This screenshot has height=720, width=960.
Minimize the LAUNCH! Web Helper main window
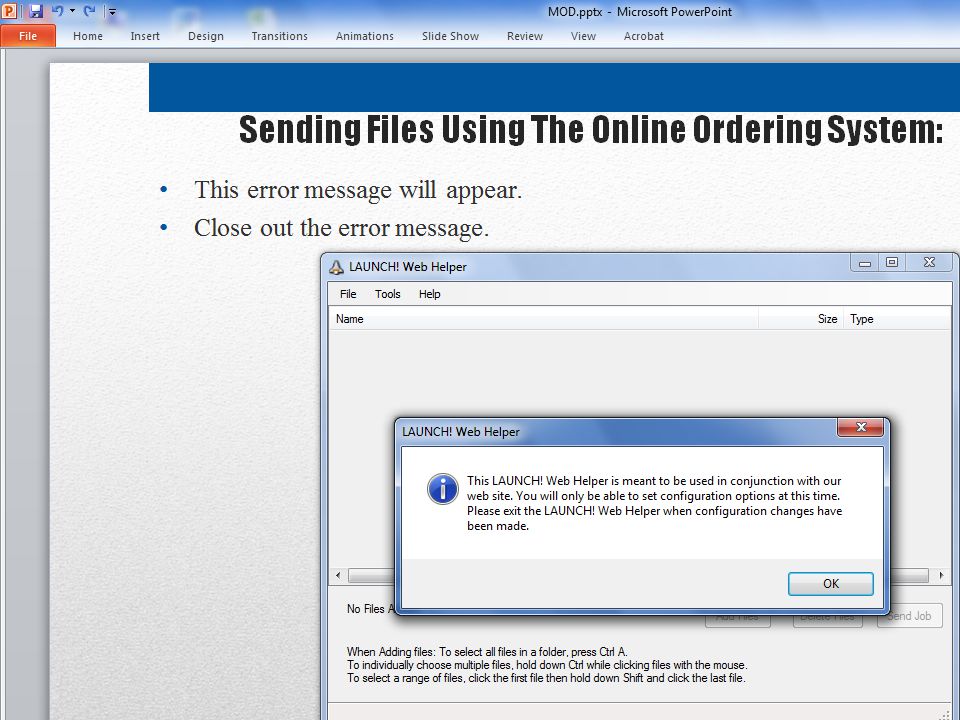[864, 263]
